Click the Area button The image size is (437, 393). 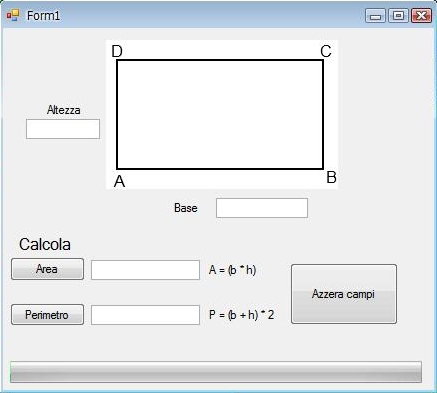(x=47, y=269)
